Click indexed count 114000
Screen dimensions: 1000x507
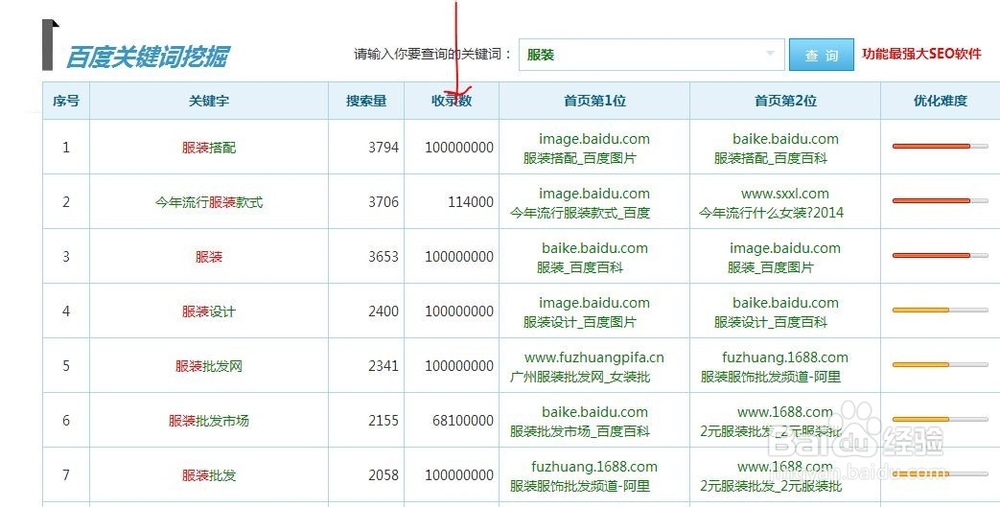(471, 202)
